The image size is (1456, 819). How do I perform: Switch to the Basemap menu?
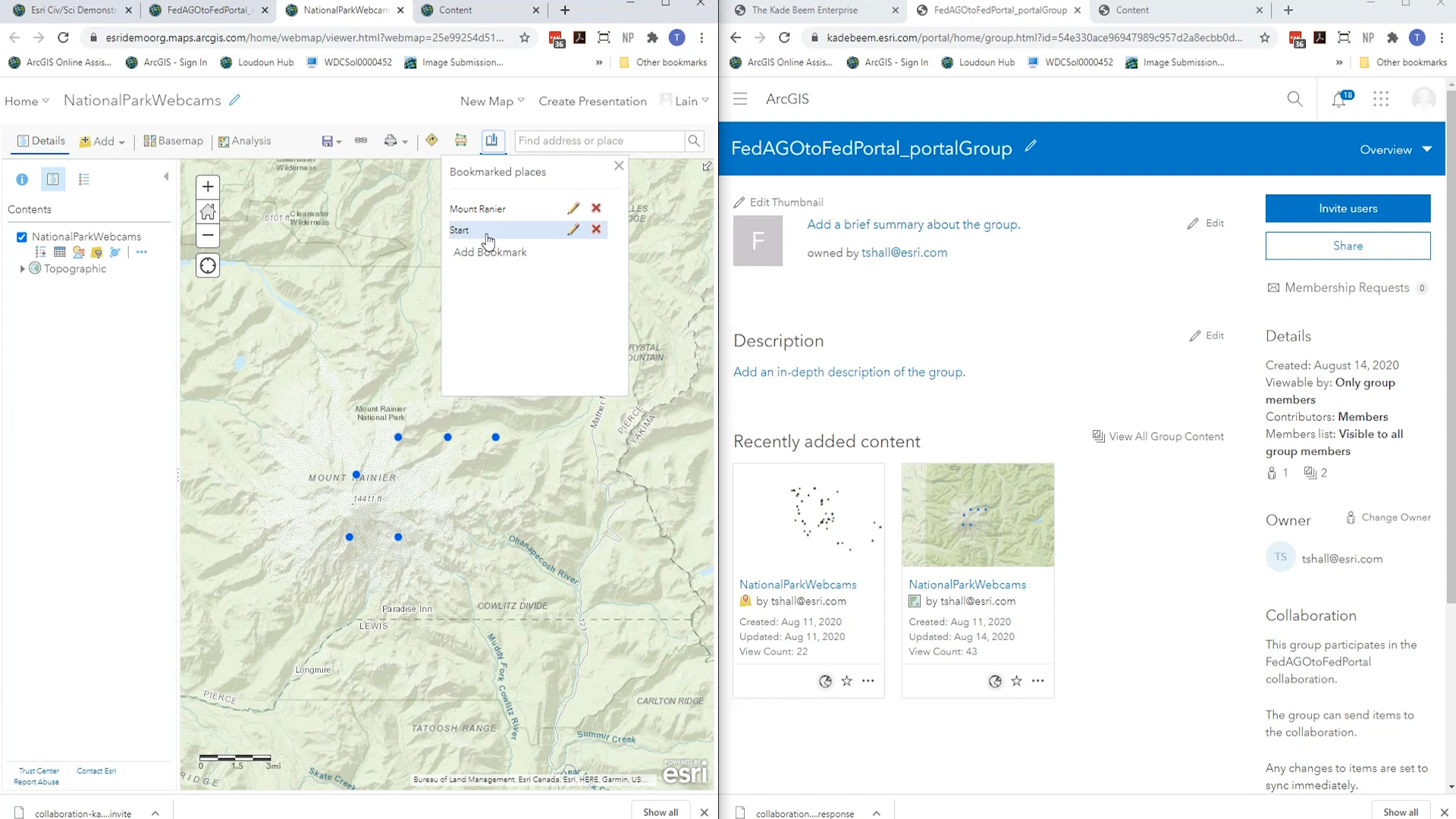click(x=174, y=141)
